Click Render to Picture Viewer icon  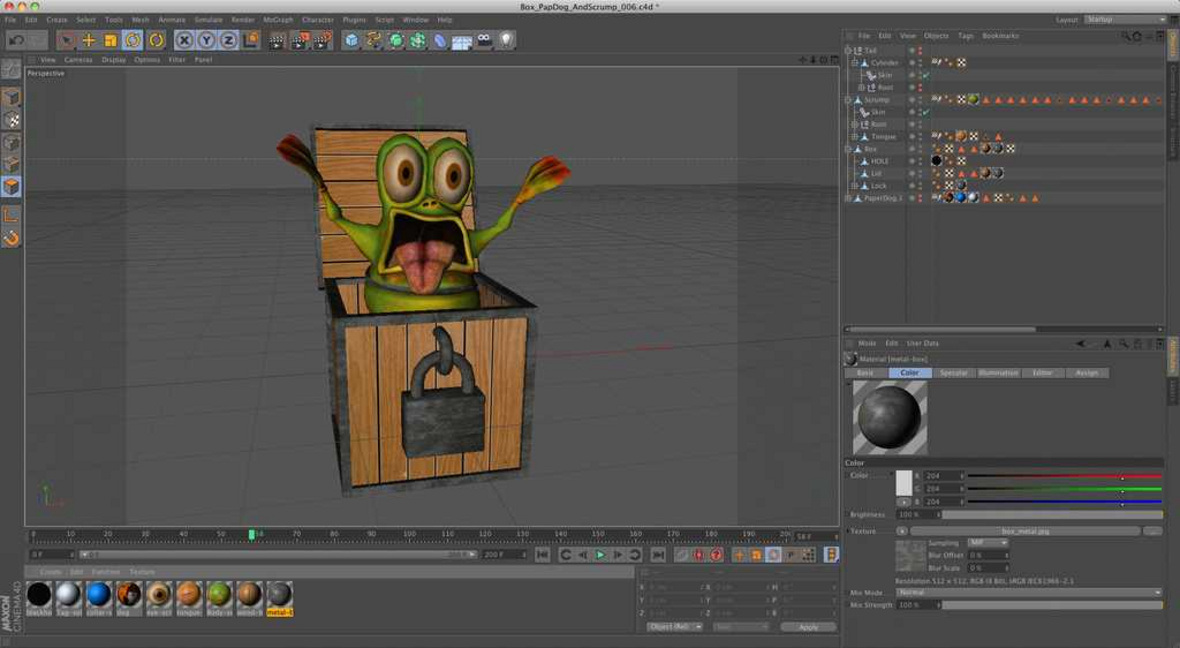(300, 40)
